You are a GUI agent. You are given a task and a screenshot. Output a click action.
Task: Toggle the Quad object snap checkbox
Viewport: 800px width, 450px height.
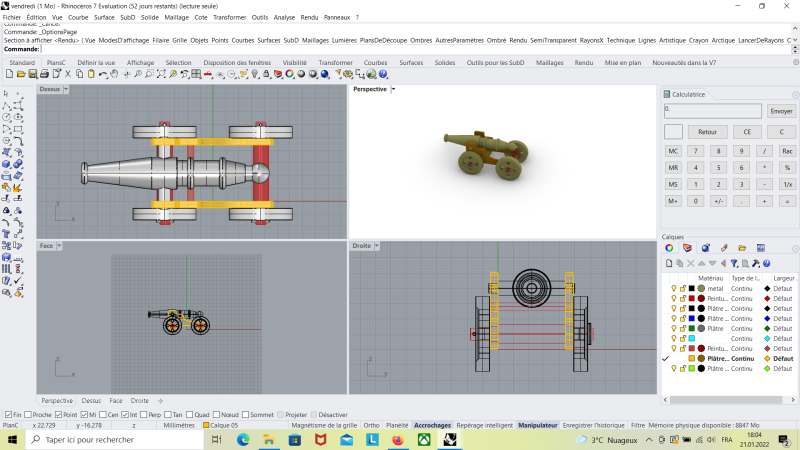click(x=190, y=414)
